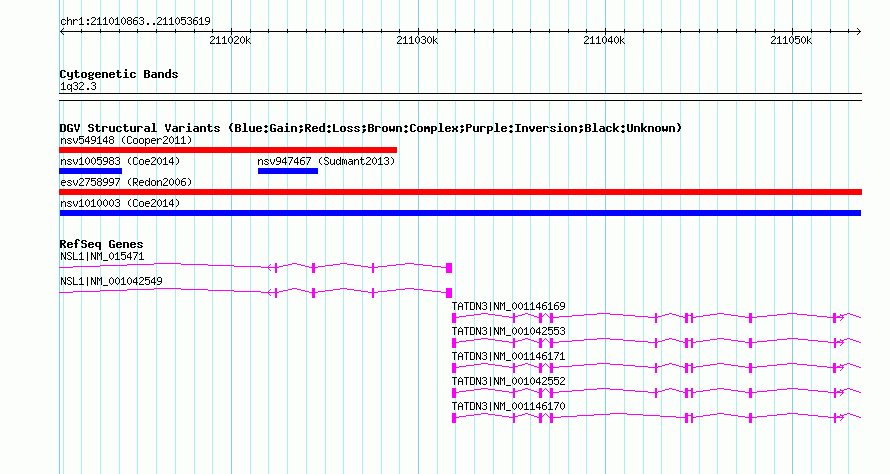This screenshot has width=890, height=474.
Task: Select the blue nsv1010003 gain bar
Action: (x=460, y=213)
